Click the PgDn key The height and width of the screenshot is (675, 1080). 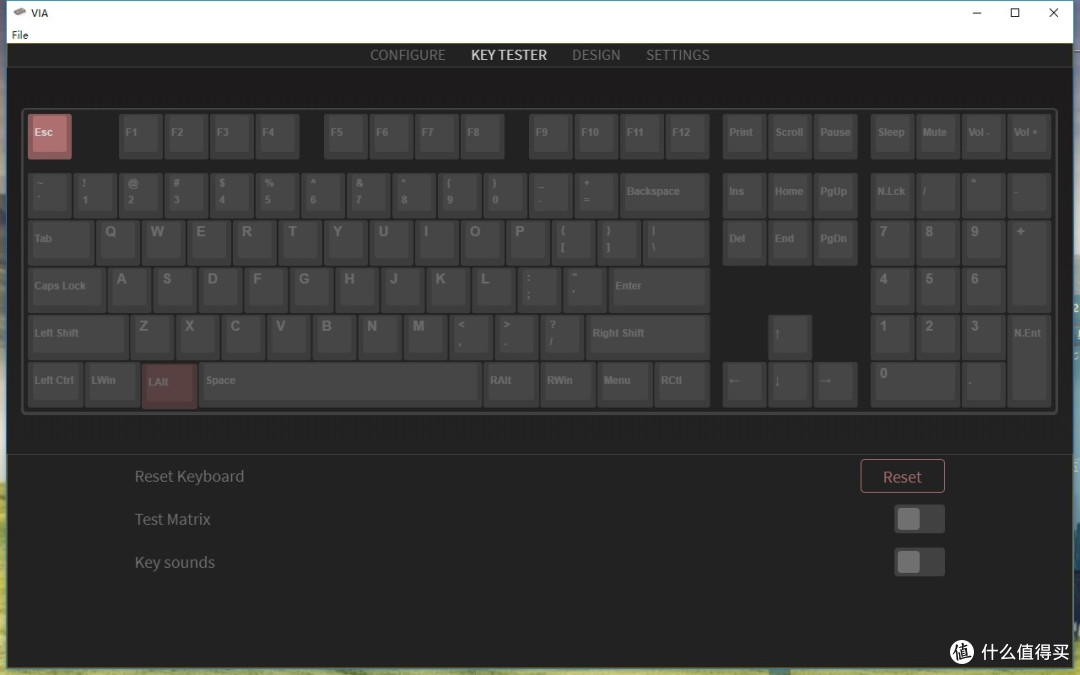(x=835, y=243)
